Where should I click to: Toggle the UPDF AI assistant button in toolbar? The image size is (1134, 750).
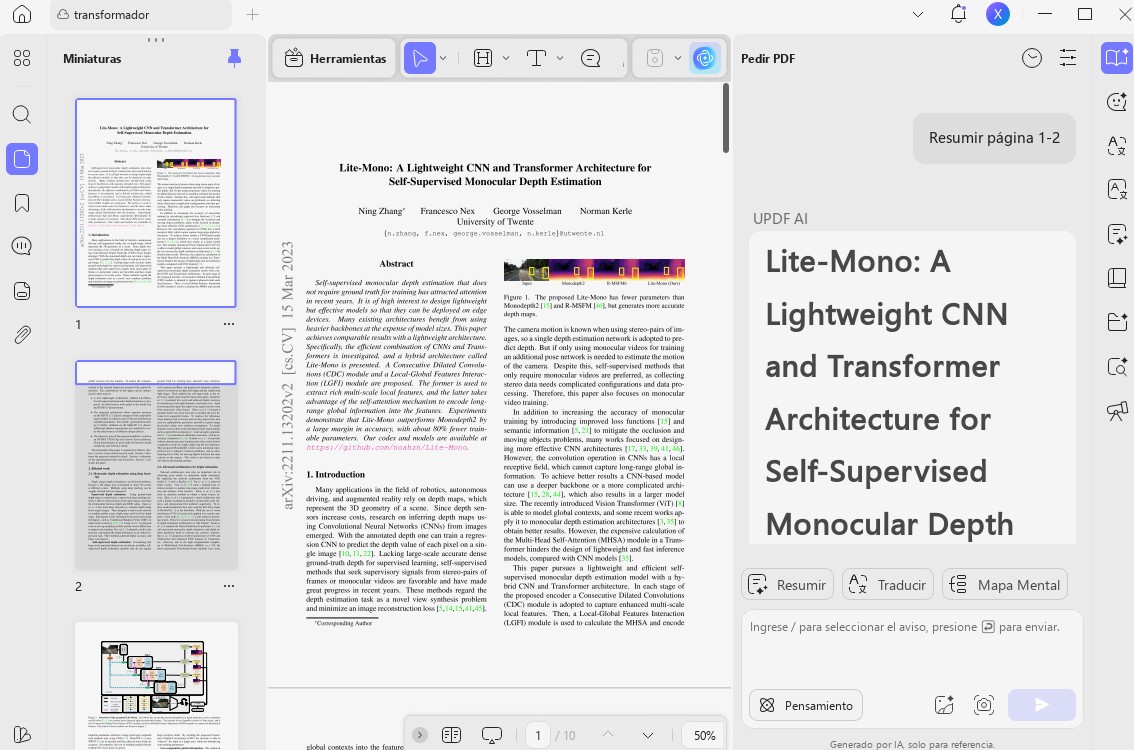(x=704, y=58)
